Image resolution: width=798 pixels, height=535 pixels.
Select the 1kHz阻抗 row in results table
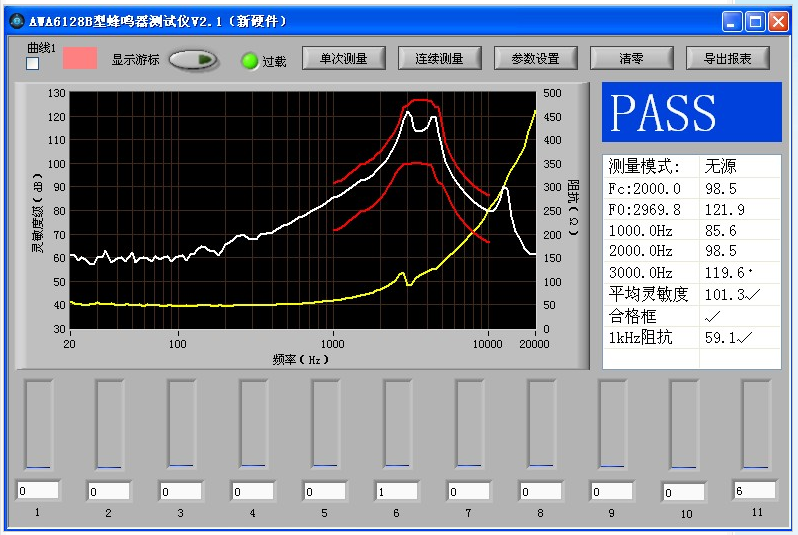click(691, 337)
